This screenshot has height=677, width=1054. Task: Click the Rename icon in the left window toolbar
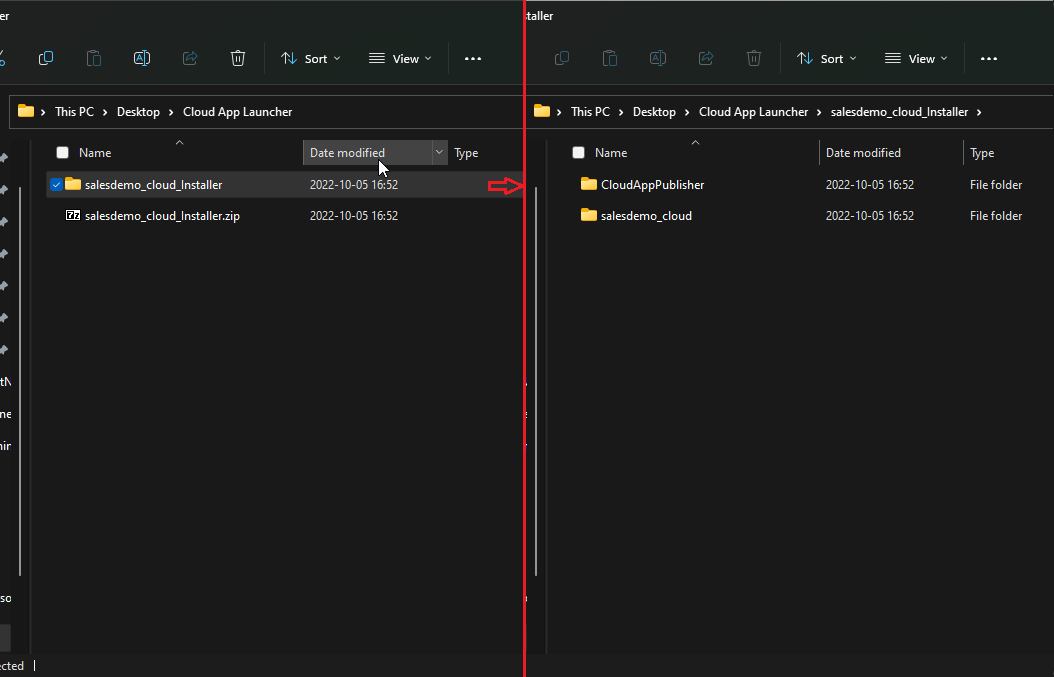[142, 58]
